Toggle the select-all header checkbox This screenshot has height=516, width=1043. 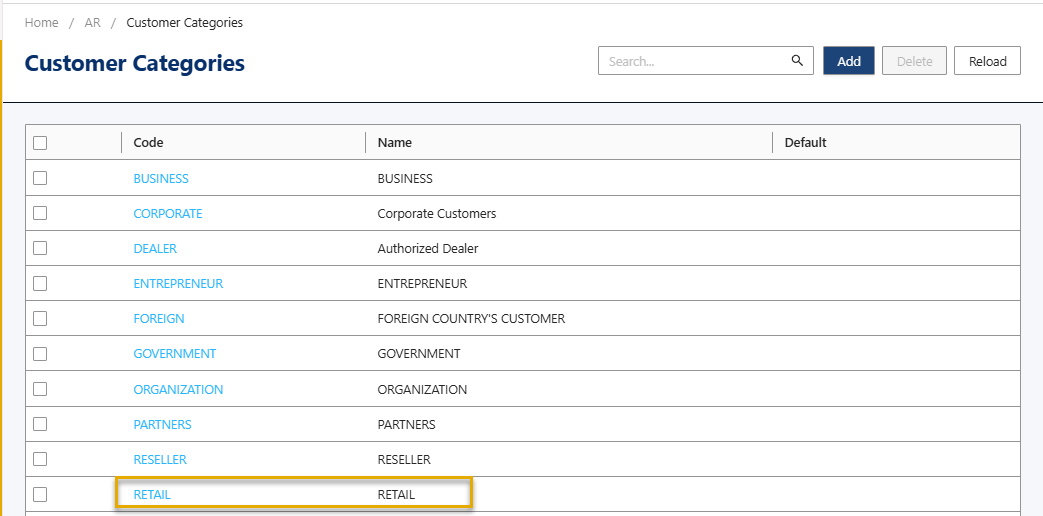tap(40, 142)
